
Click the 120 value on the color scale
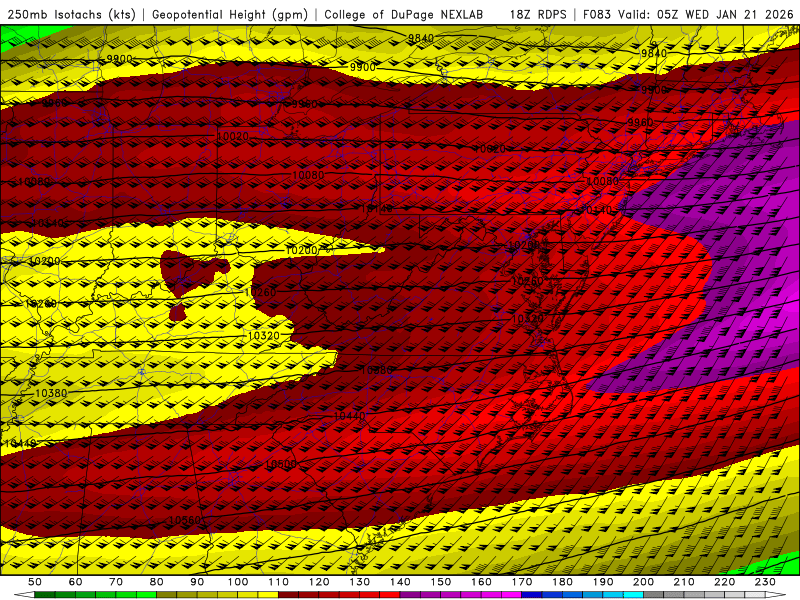pyautogui.click(x=319, y=582)
